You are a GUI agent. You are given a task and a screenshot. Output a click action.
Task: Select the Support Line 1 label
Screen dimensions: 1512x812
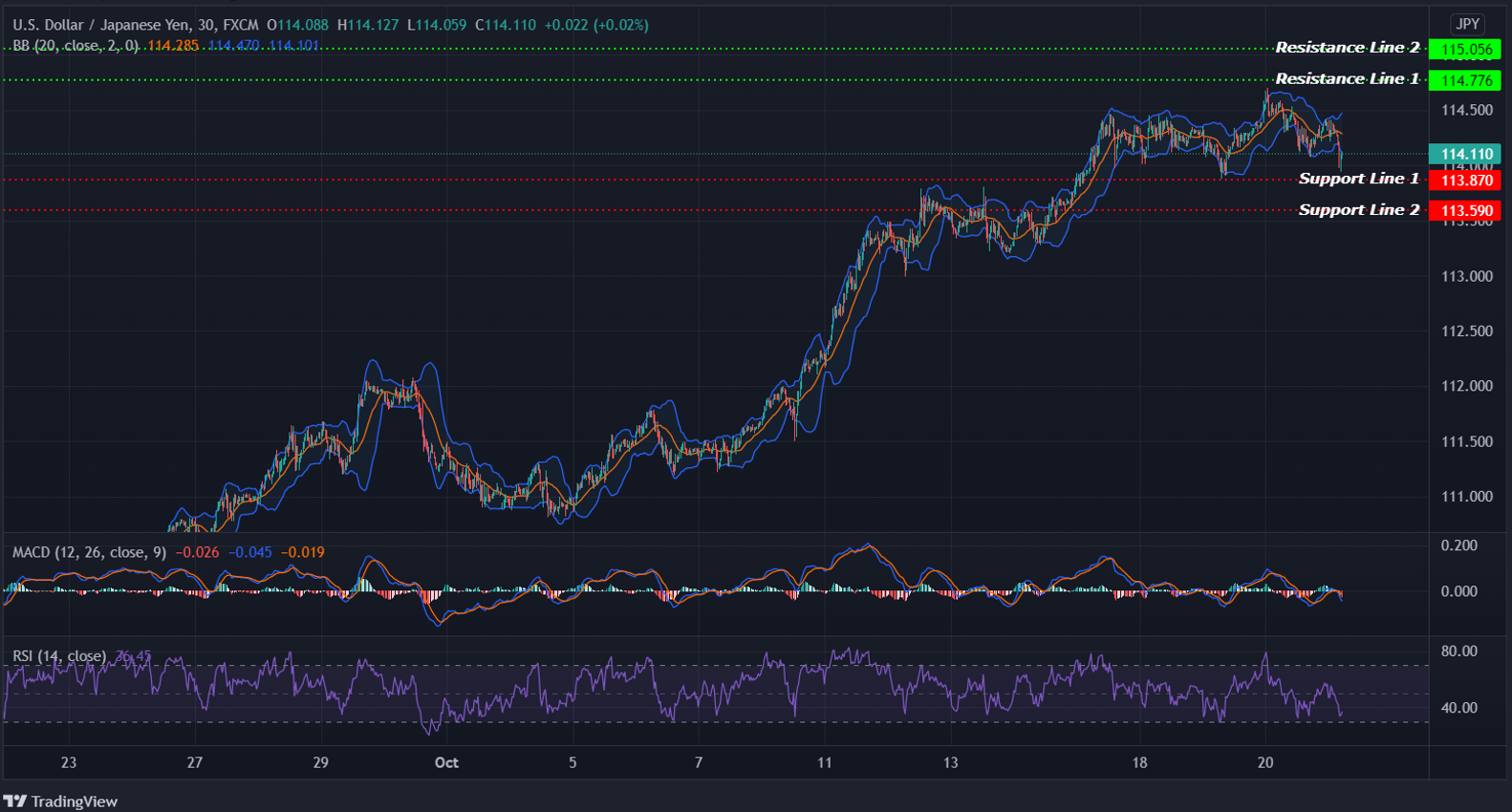click(1359, 179)
